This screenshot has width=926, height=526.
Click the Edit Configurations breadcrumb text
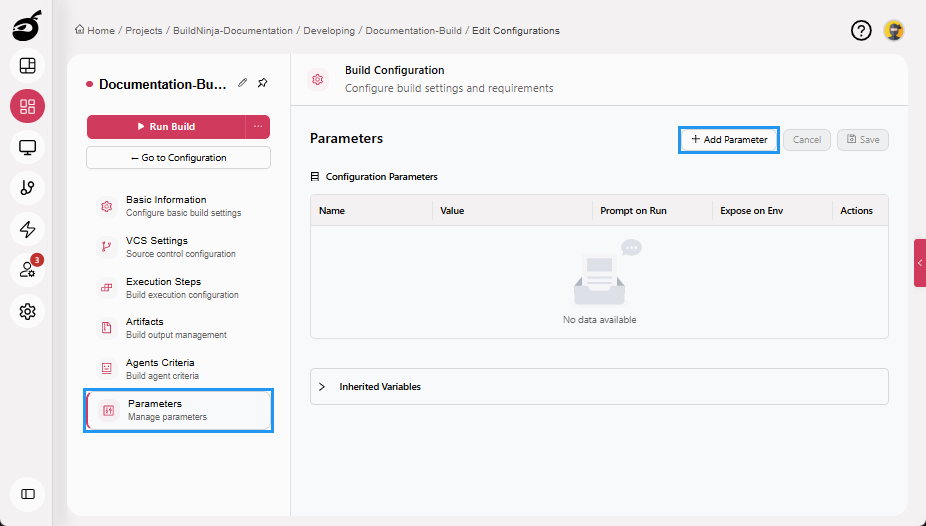516,31
